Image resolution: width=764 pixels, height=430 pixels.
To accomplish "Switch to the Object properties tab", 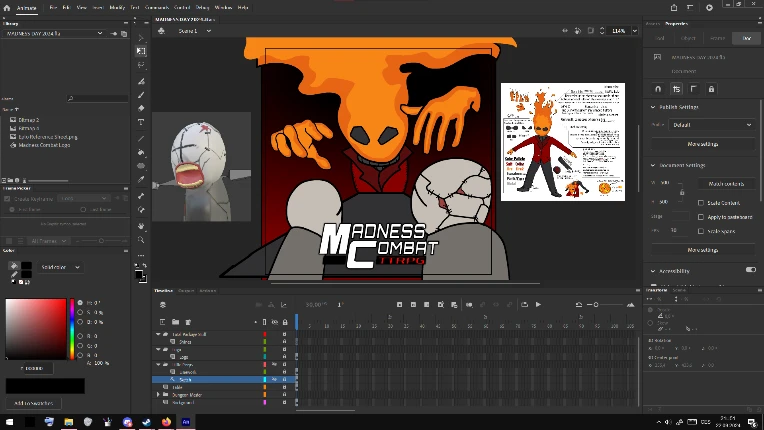I will (x=688, y=38).
